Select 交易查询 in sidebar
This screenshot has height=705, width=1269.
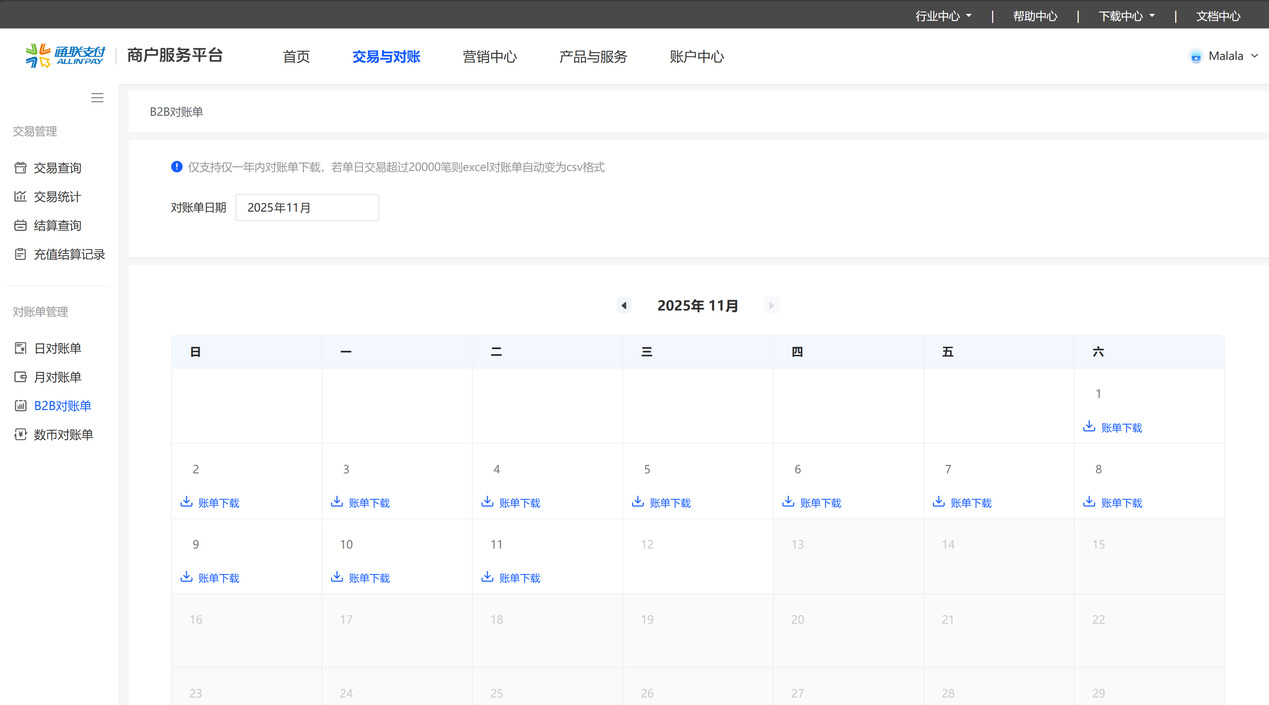pos(58,168)
